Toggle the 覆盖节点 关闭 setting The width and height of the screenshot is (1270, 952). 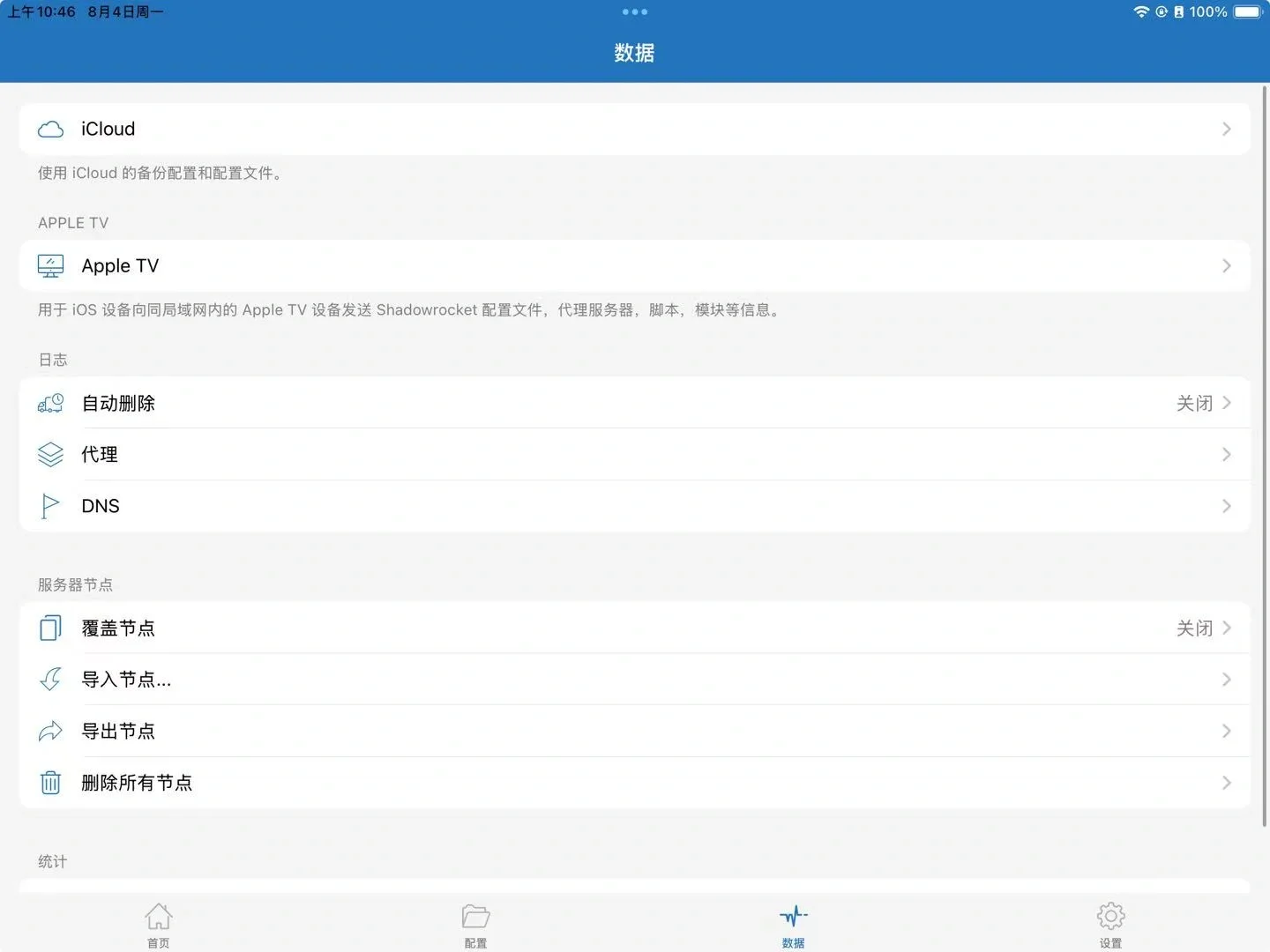tap(1195, 628)
